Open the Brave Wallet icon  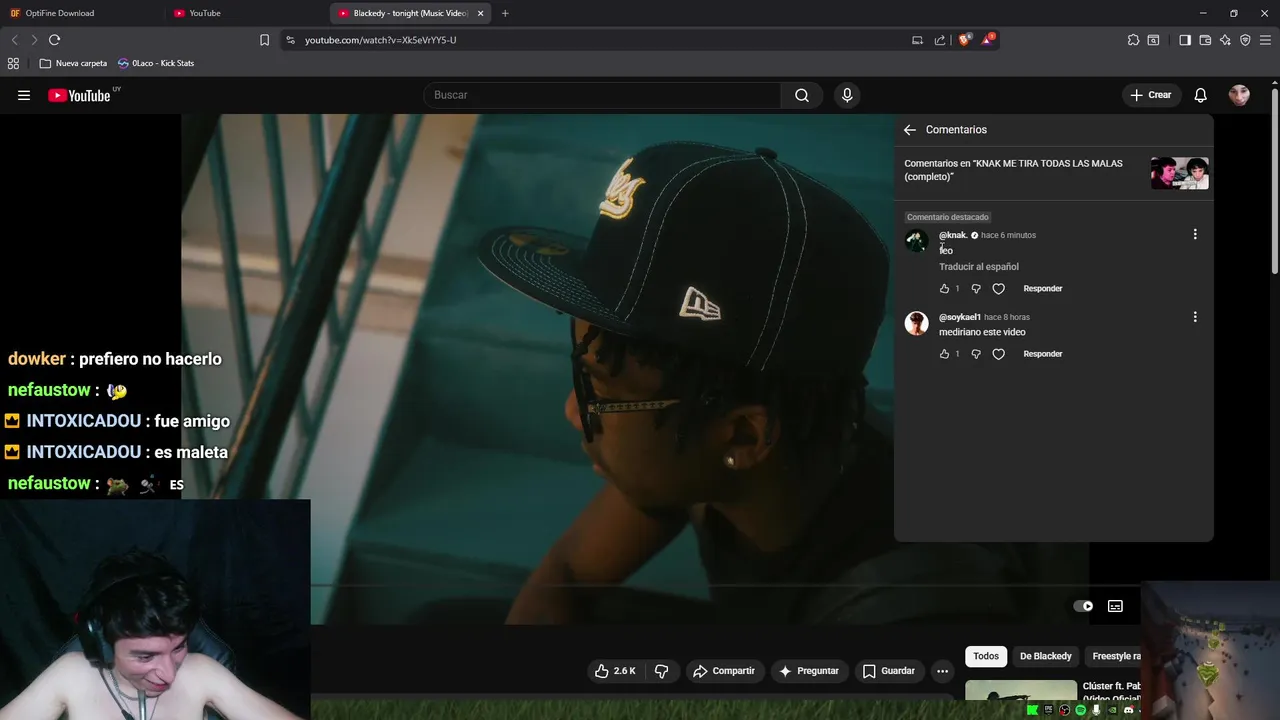[x=1205, y=40]
